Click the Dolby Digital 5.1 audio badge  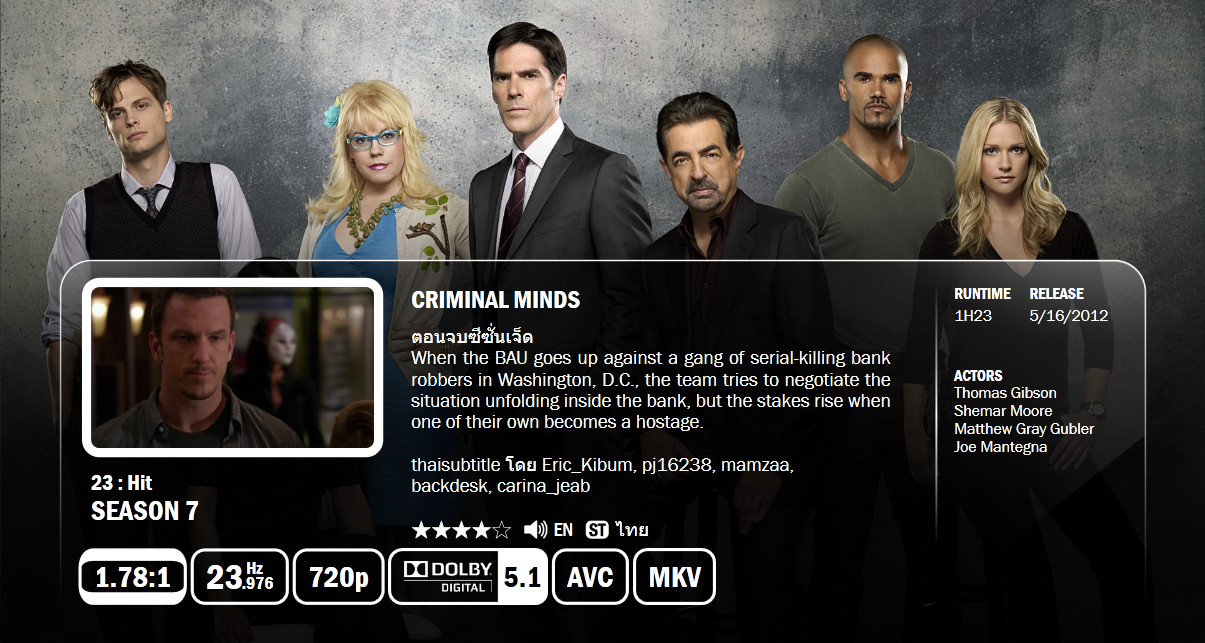pos(468,577)
